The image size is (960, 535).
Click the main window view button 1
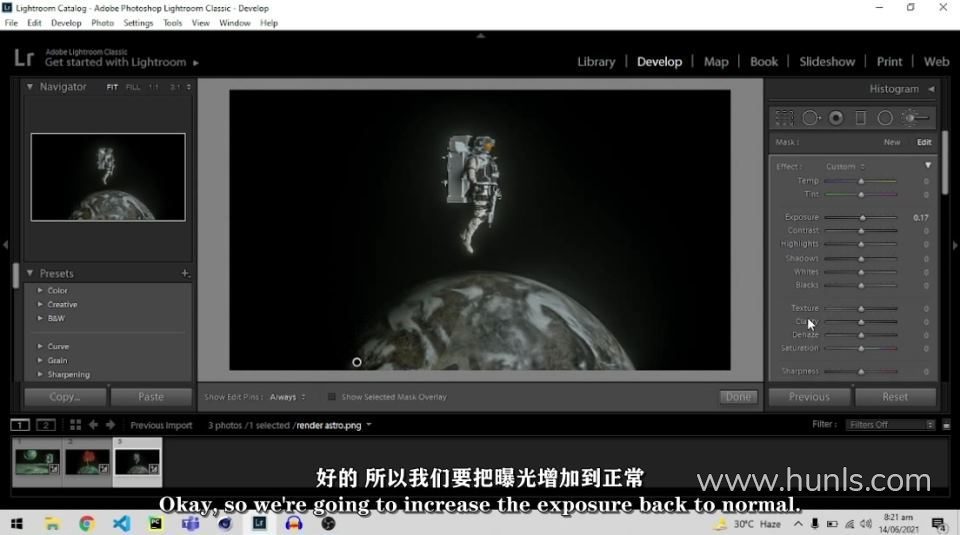(20, 424)
